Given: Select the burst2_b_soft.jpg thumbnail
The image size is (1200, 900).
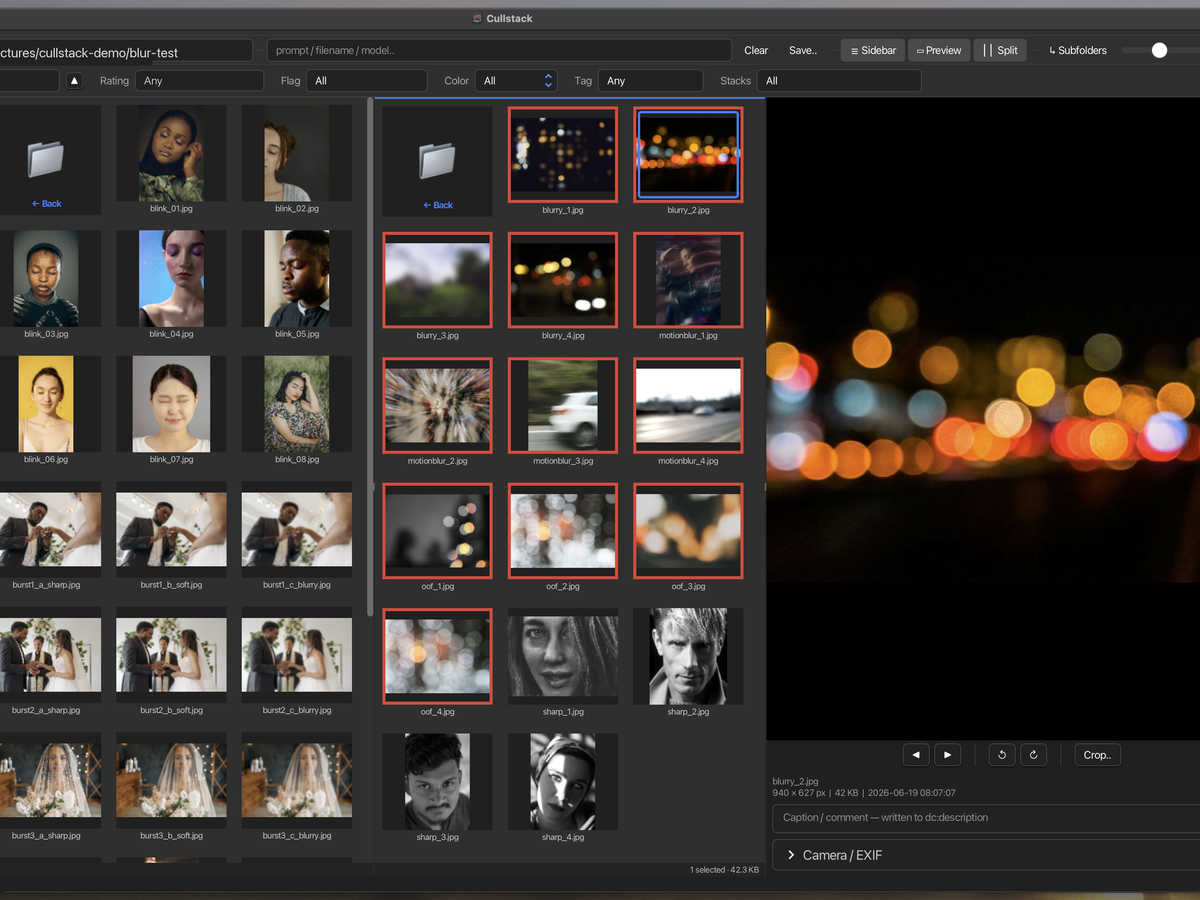Looking at the screenshot, I should (x=171, y=654).
